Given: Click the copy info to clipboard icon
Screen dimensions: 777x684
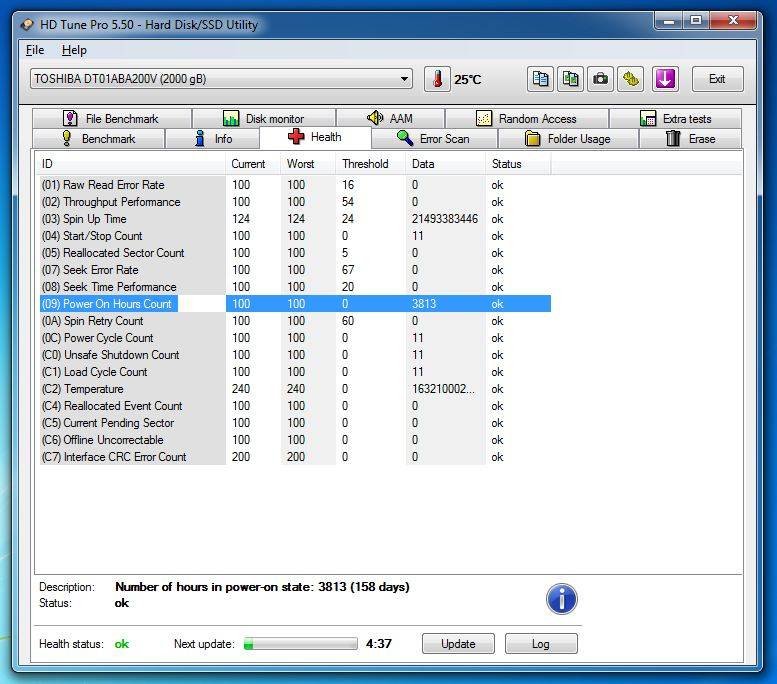Looking at the screenshot, I should pyautogui.click(x=540, y=79).
